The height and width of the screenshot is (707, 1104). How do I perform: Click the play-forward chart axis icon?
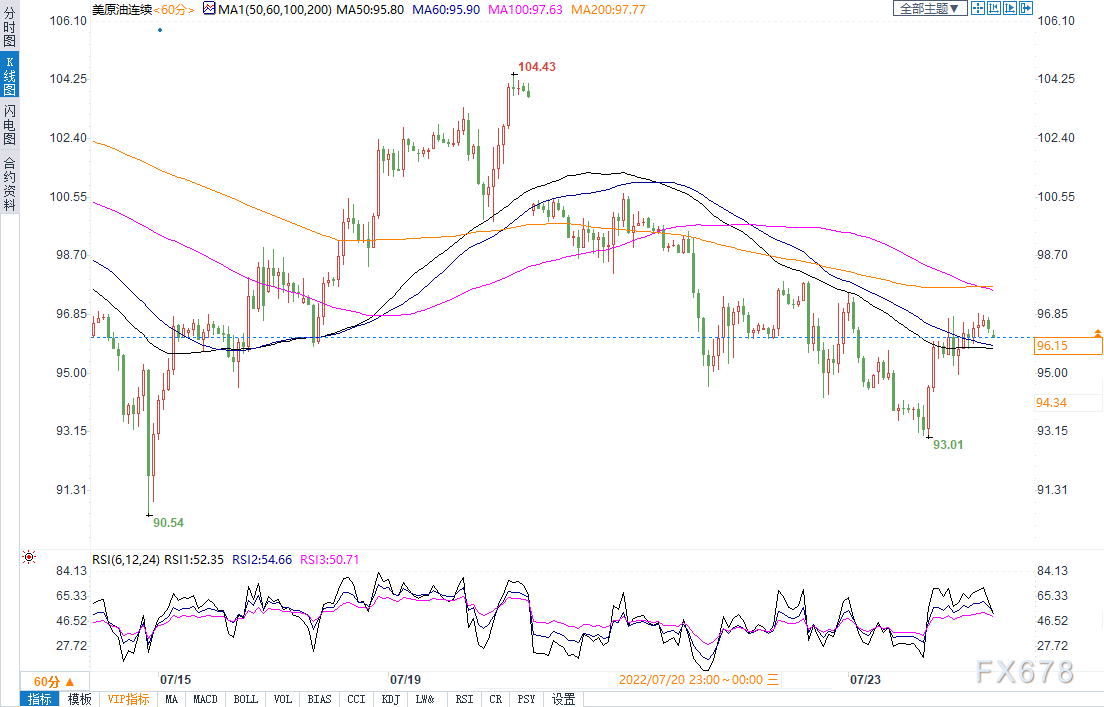[x=1010, y=8]
